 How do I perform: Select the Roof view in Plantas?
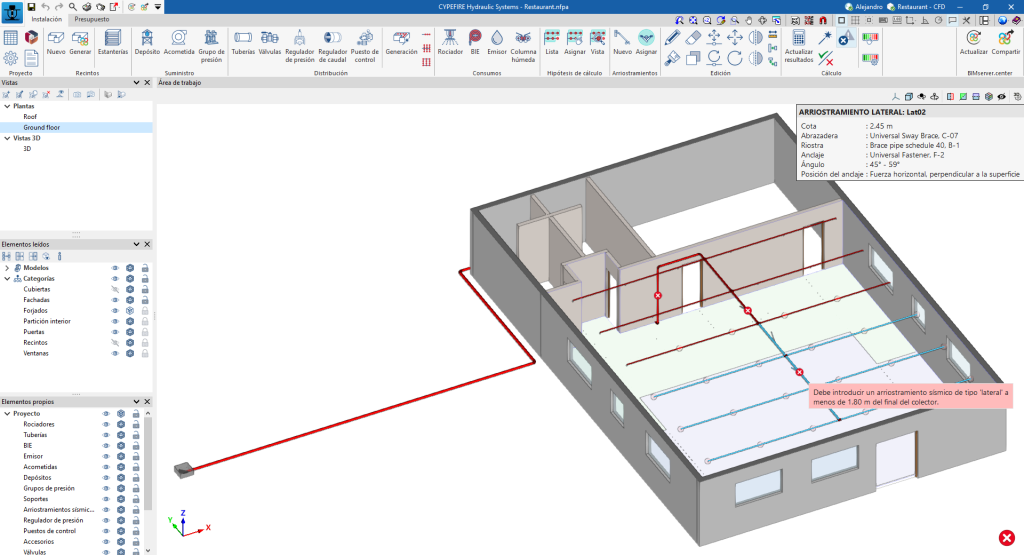[31, 116]
